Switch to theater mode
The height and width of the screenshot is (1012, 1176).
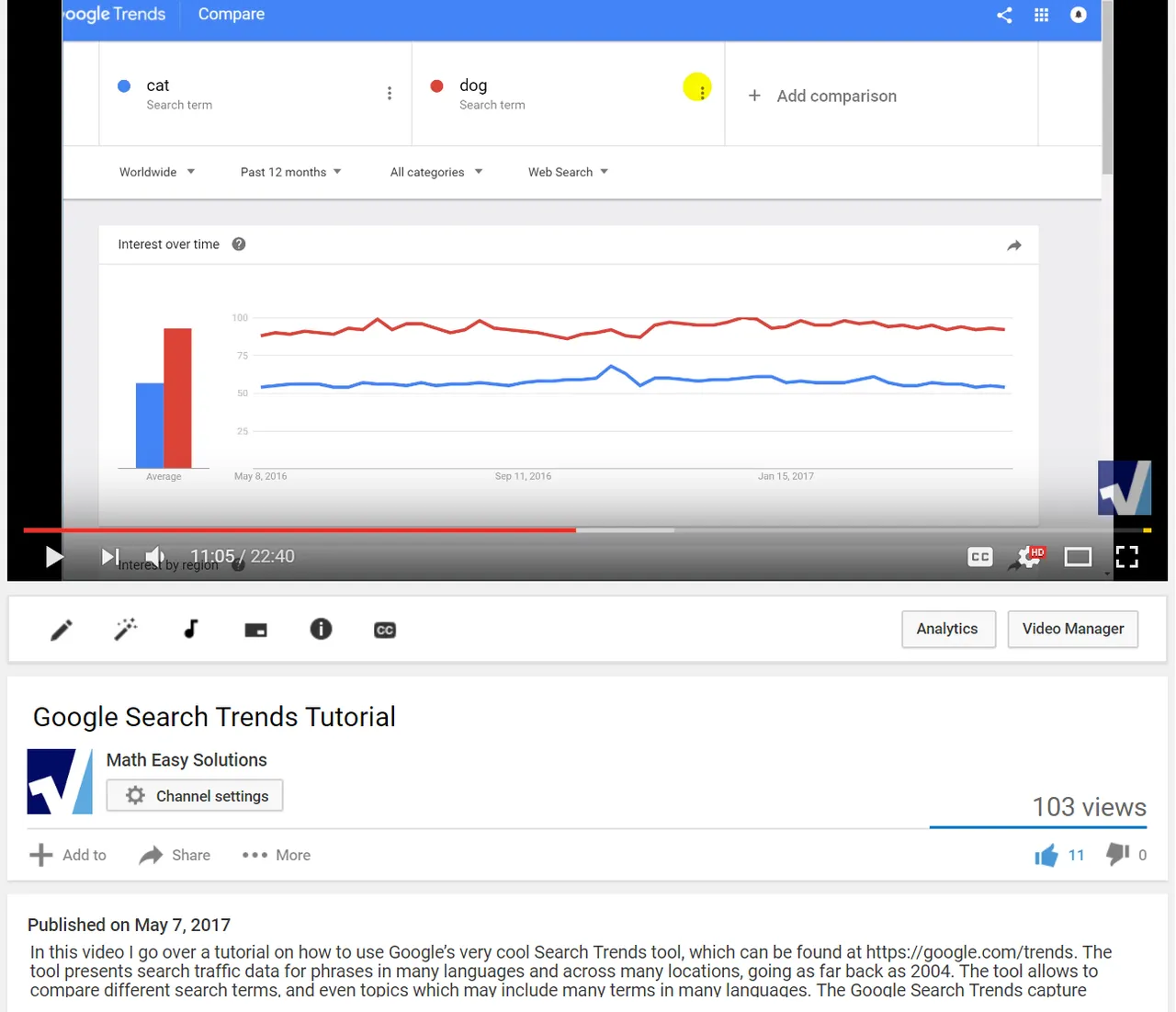pos(1078,557)
